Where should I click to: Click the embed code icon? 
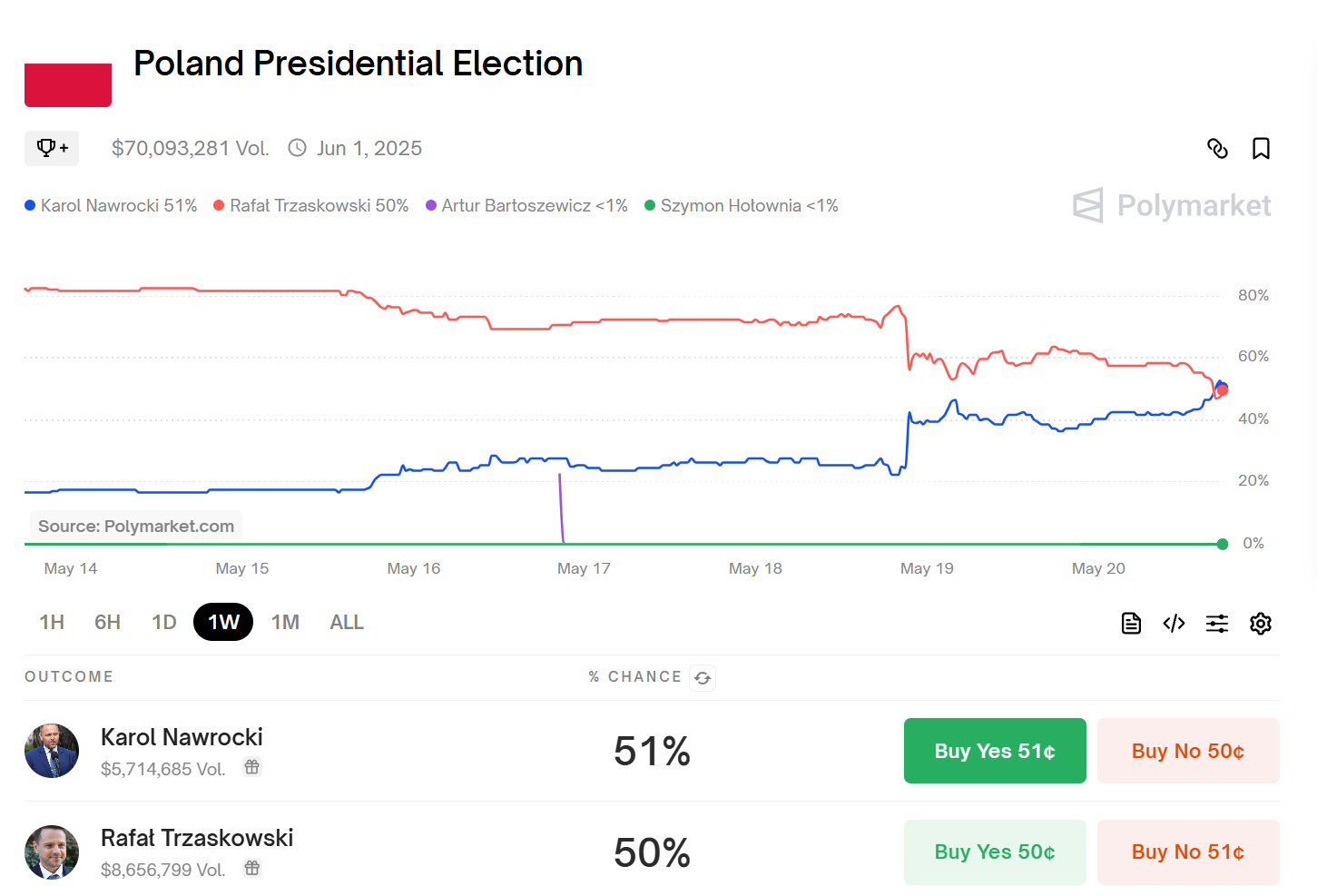[x=1174, y=623]
